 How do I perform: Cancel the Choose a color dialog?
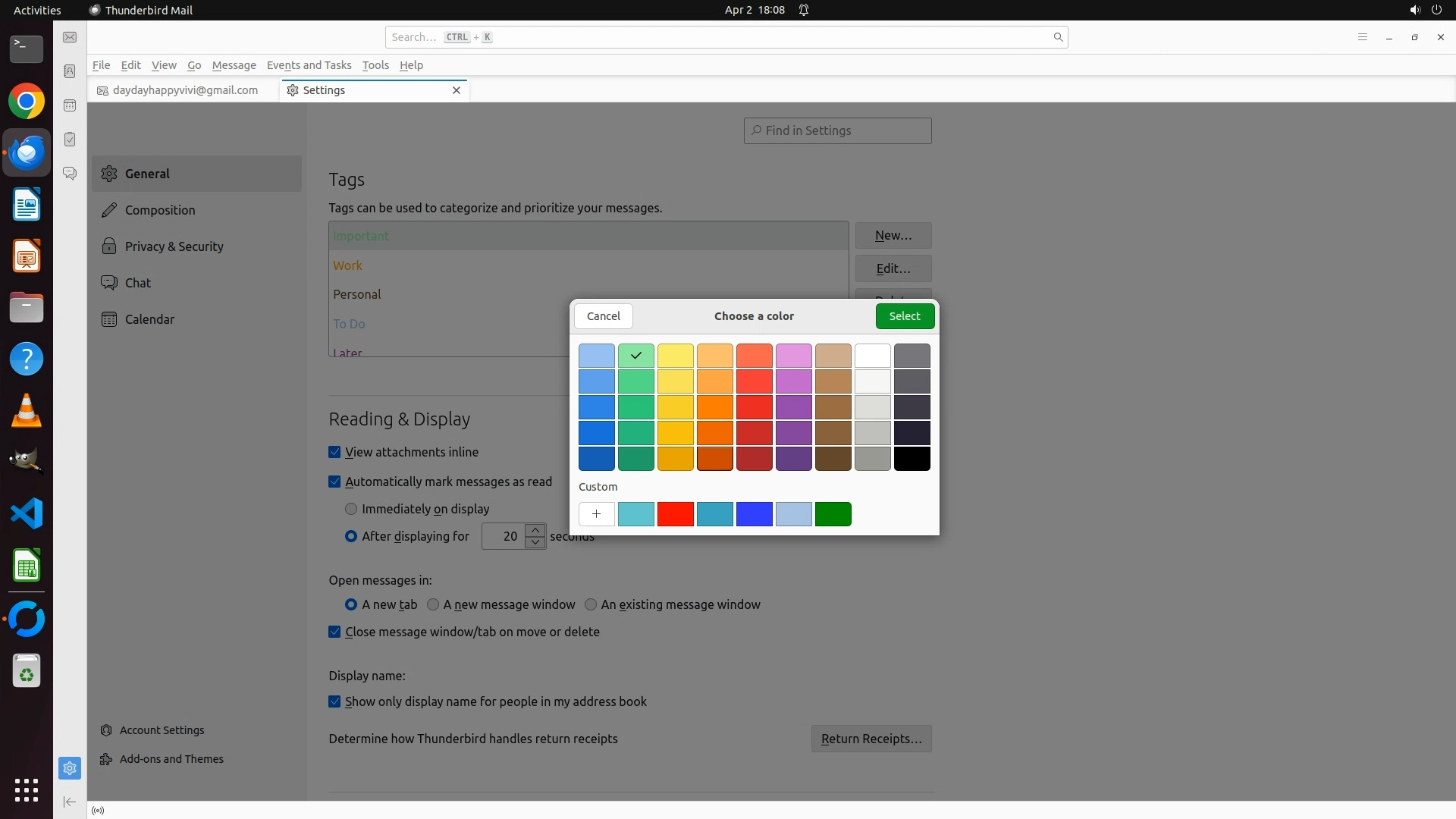point(603,316)
